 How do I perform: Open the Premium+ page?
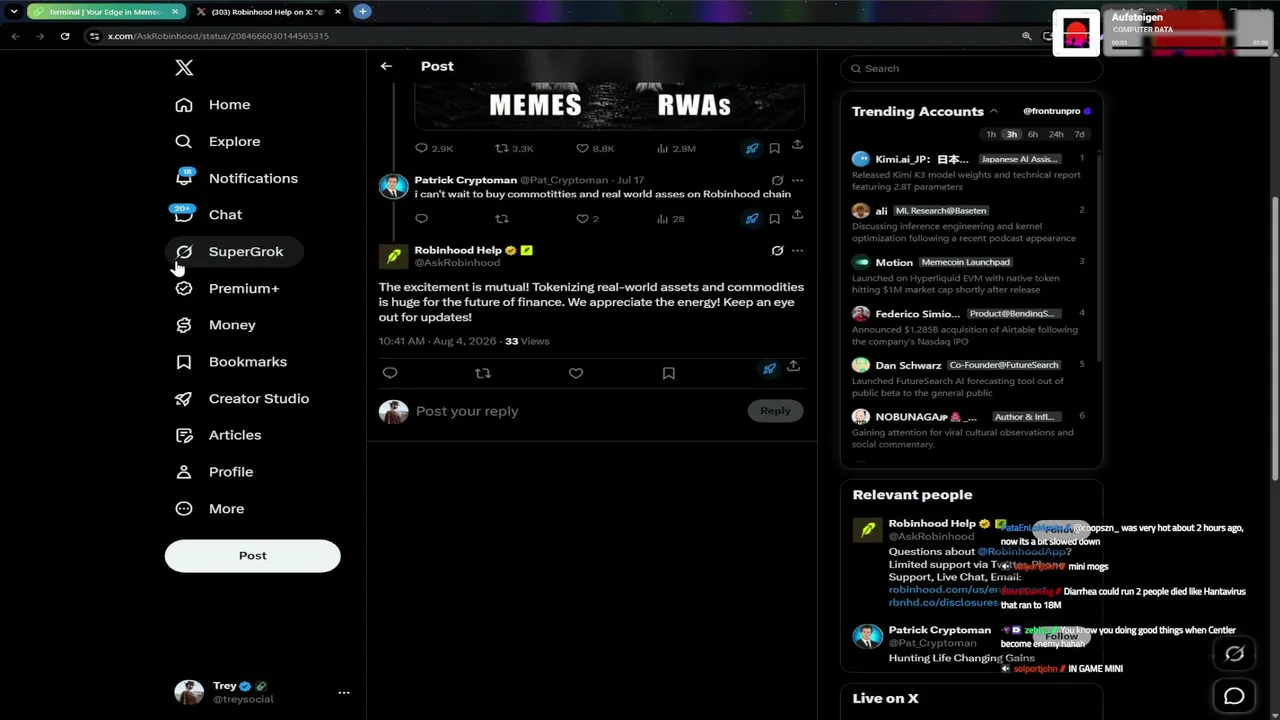point(227,289)
